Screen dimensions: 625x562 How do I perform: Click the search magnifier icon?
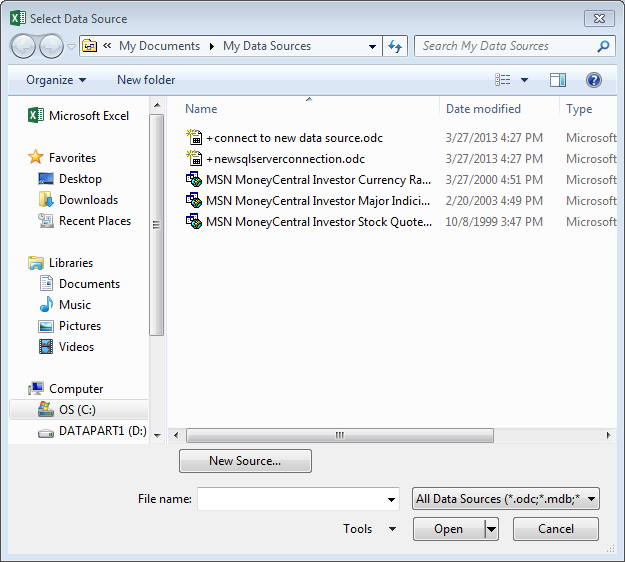click(603, 46)
